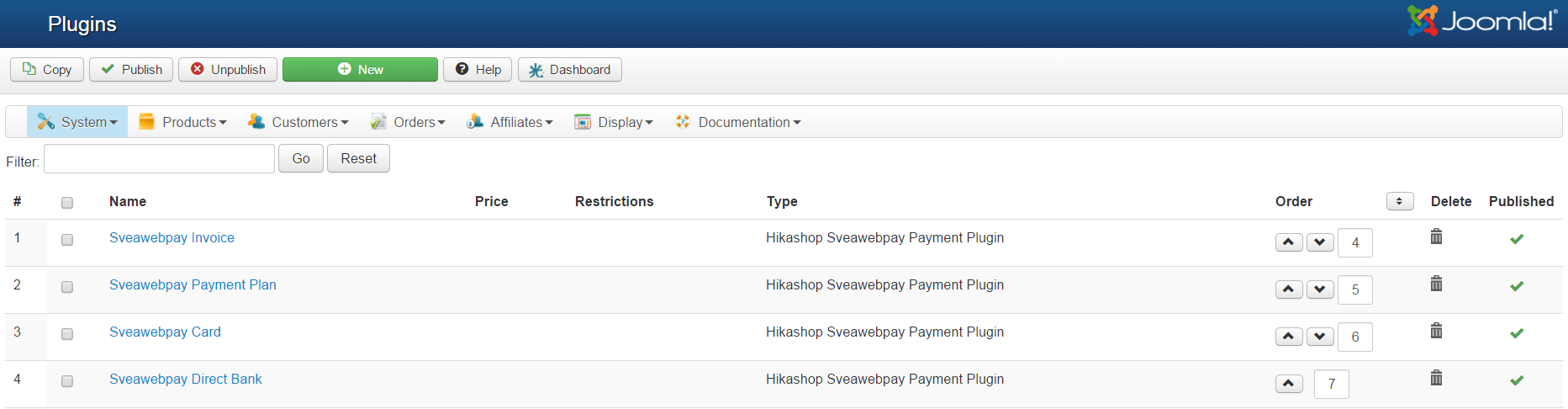Move Sveawebpay Card up in order
The image size is (1568, 409).
click(x=1289, y=337)
